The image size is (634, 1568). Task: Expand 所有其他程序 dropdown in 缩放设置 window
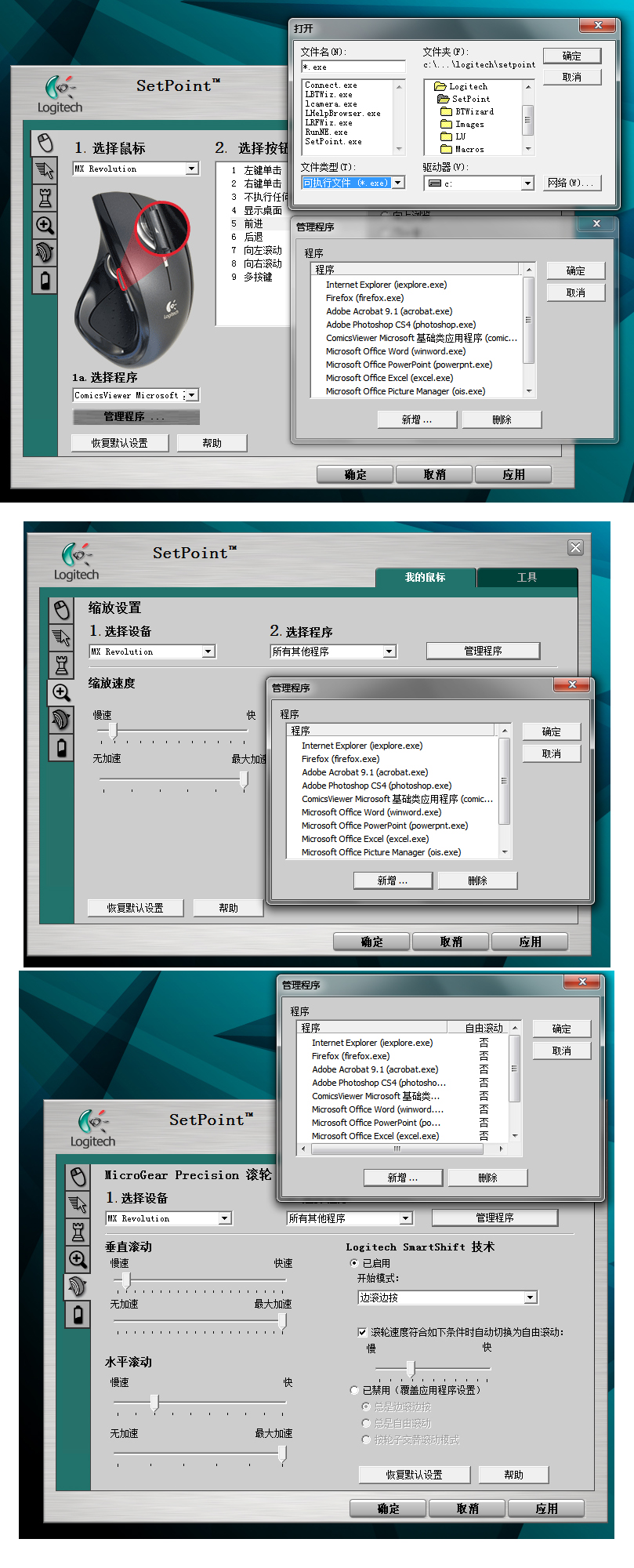[x=389, y=652]
